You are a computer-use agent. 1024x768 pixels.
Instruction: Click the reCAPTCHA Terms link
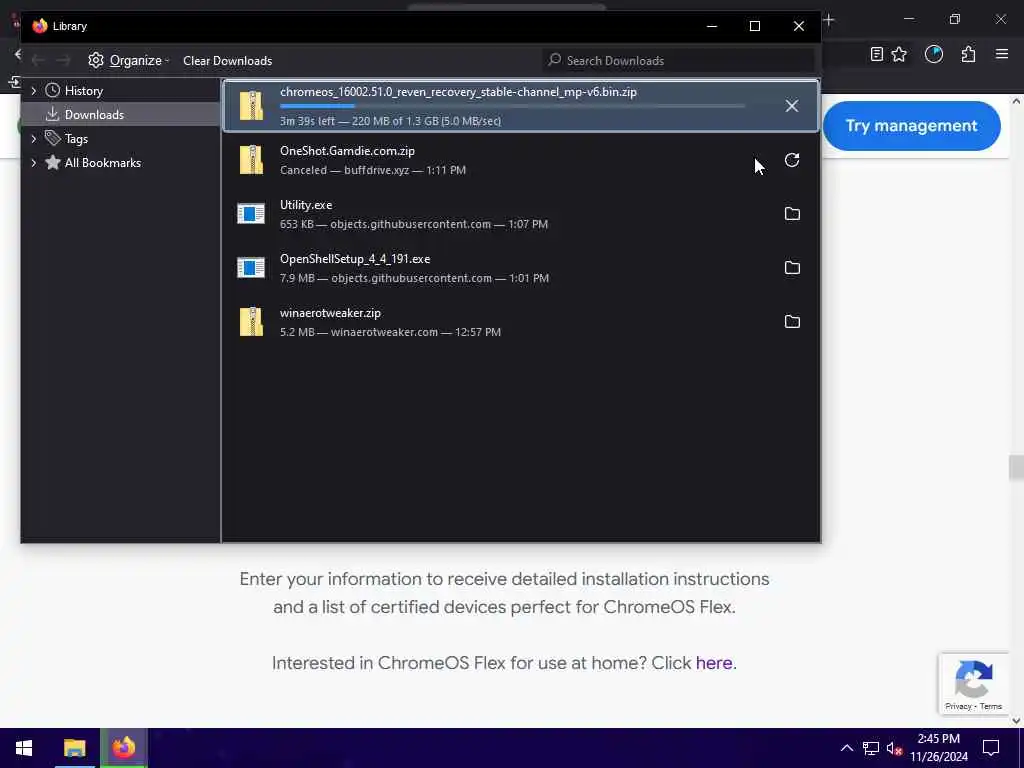[x=991, y=706]
